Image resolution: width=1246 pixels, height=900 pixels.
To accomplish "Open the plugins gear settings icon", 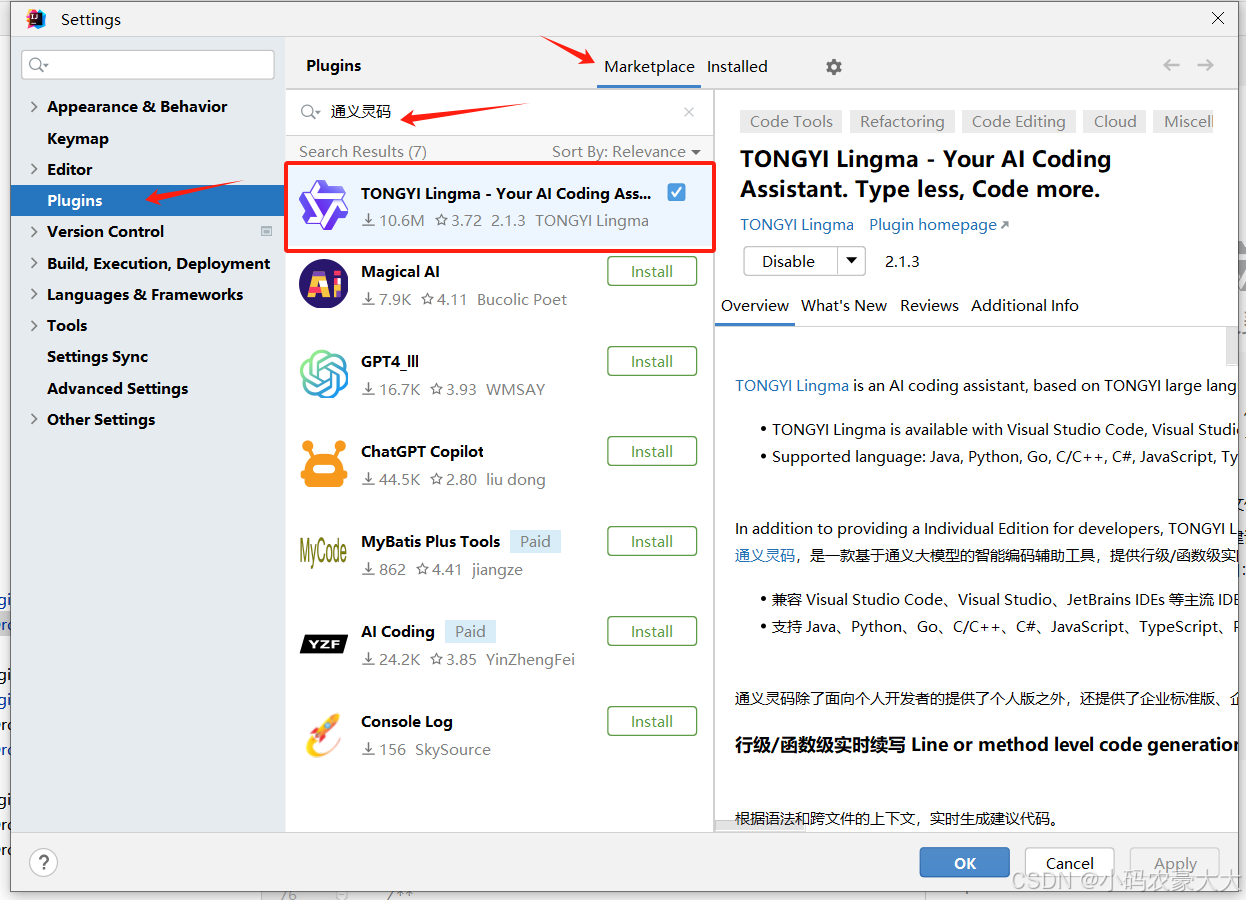I will click(x=834, y=67).
